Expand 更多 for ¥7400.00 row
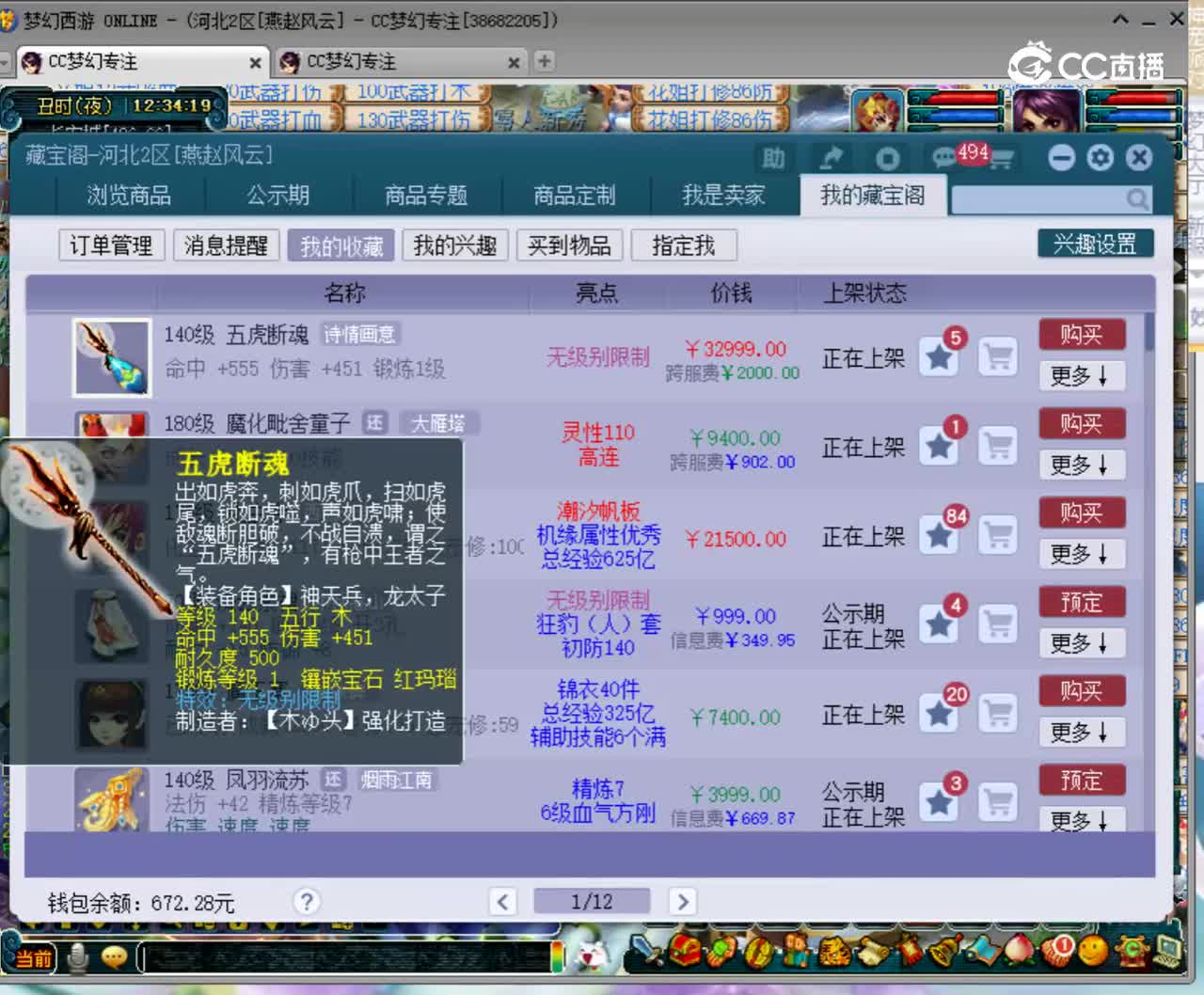 pos(1081,732)
